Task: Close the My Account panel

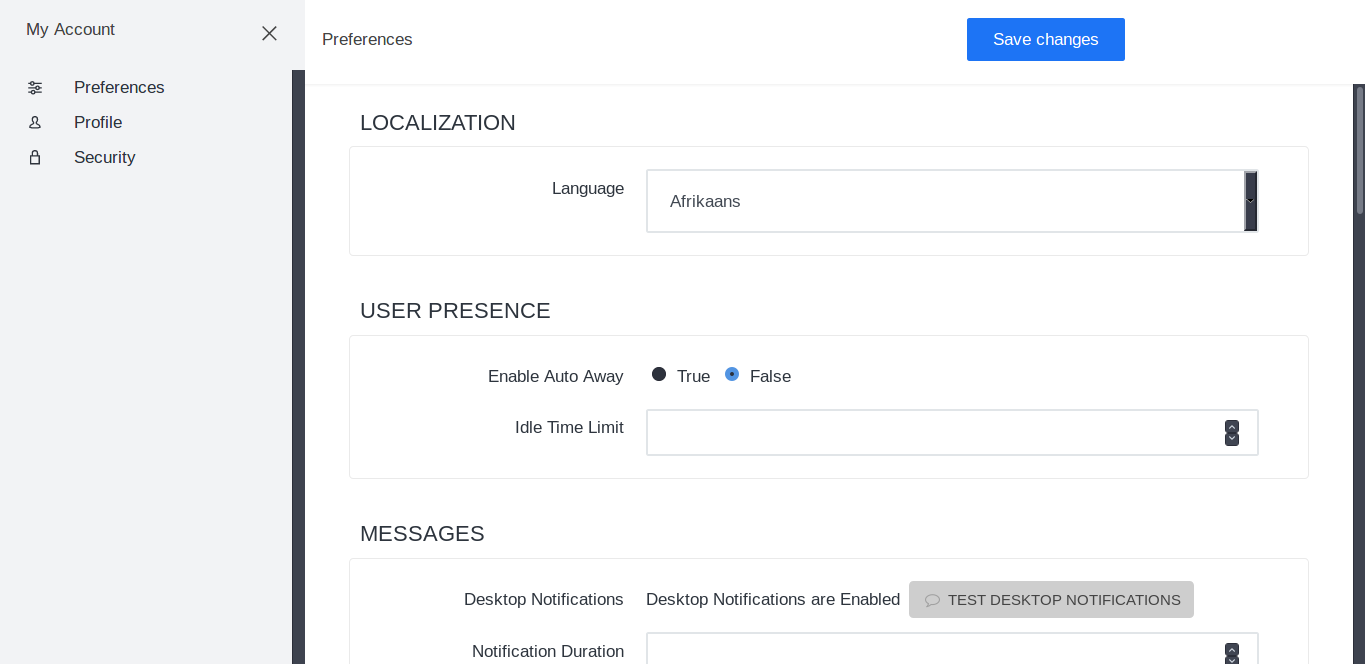Action: [x=269, y=33]
